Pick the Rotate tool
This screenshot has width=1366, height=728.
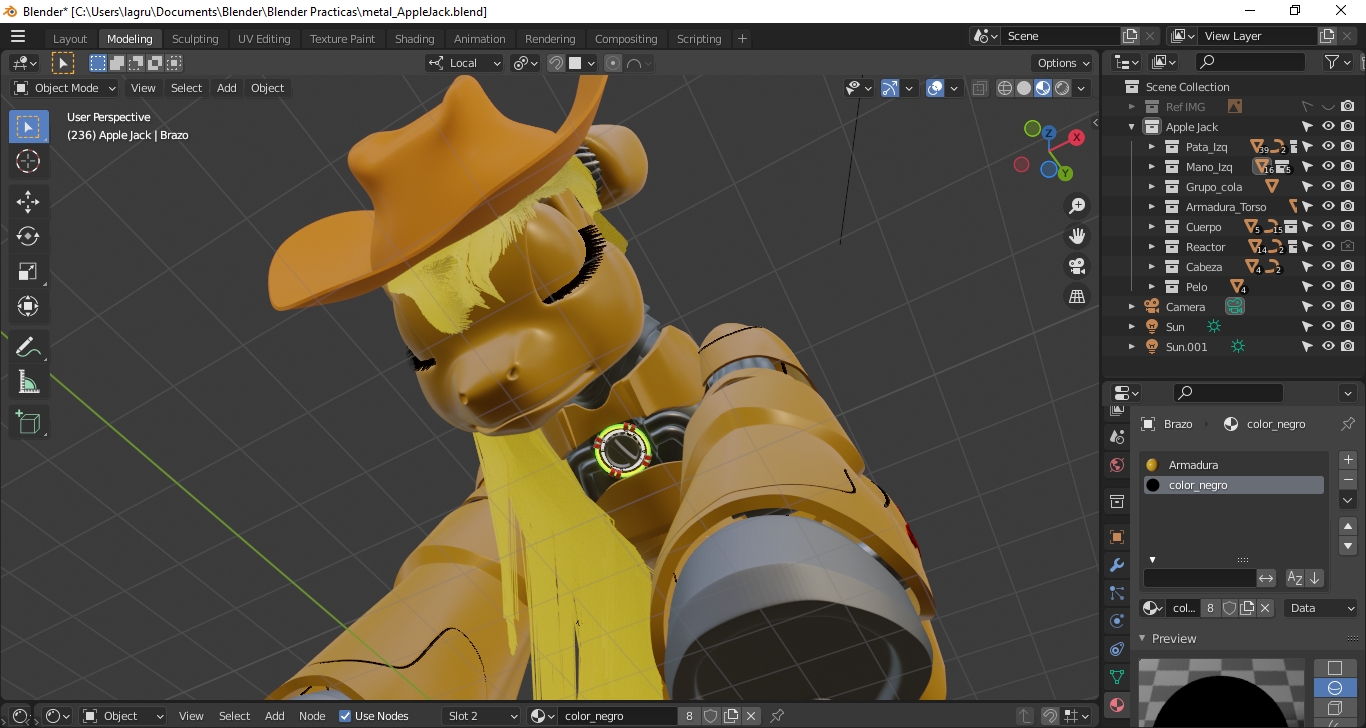28,236
